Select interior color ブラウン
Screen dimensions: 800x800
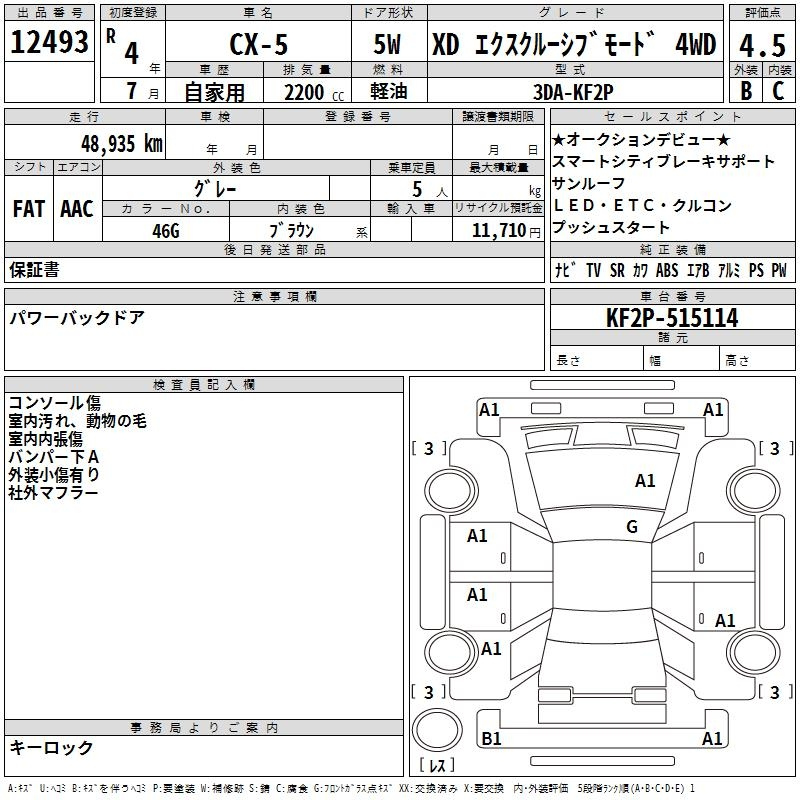point(291,231)
